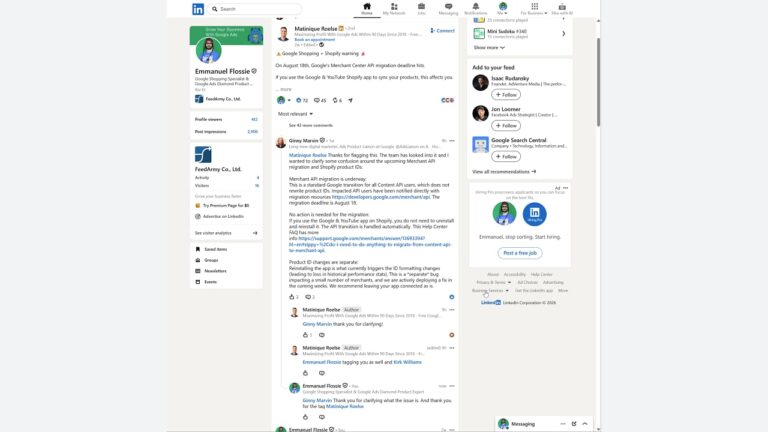
Task: Reply to Matinique's 'thank you for clarifying' comment
Action: pyautogui.click(x=322, y=335)
